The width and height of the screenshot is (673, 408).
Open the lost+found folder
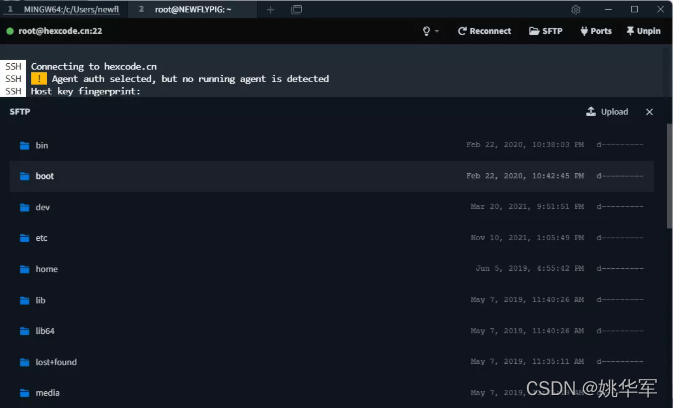331,362
